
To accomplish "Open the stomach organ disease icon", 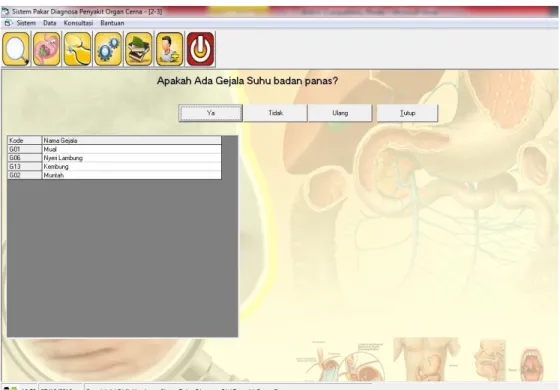I will [46, 49].
